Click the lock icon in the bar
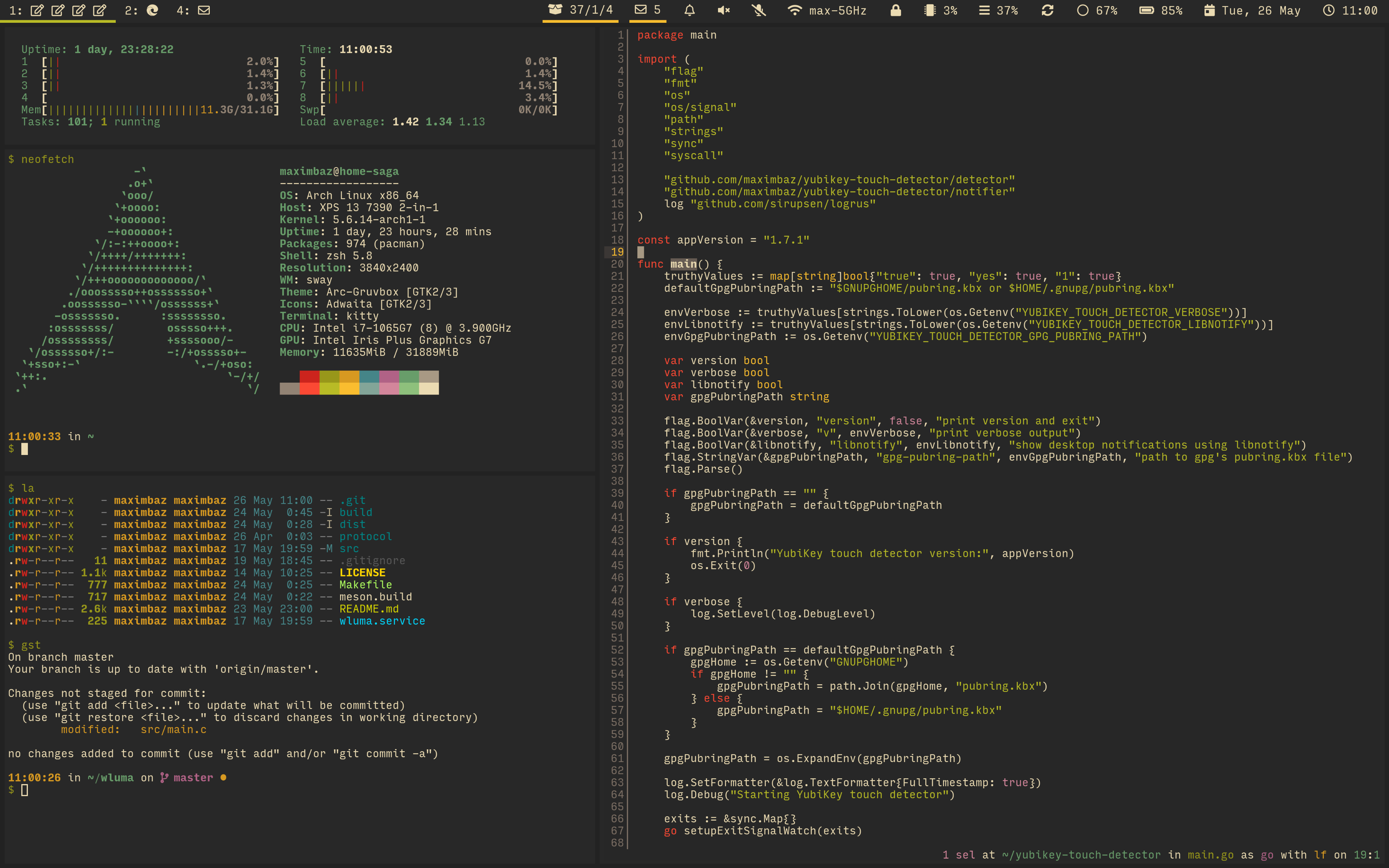This screenshot has width=1389, height=868. coord(895,10)
